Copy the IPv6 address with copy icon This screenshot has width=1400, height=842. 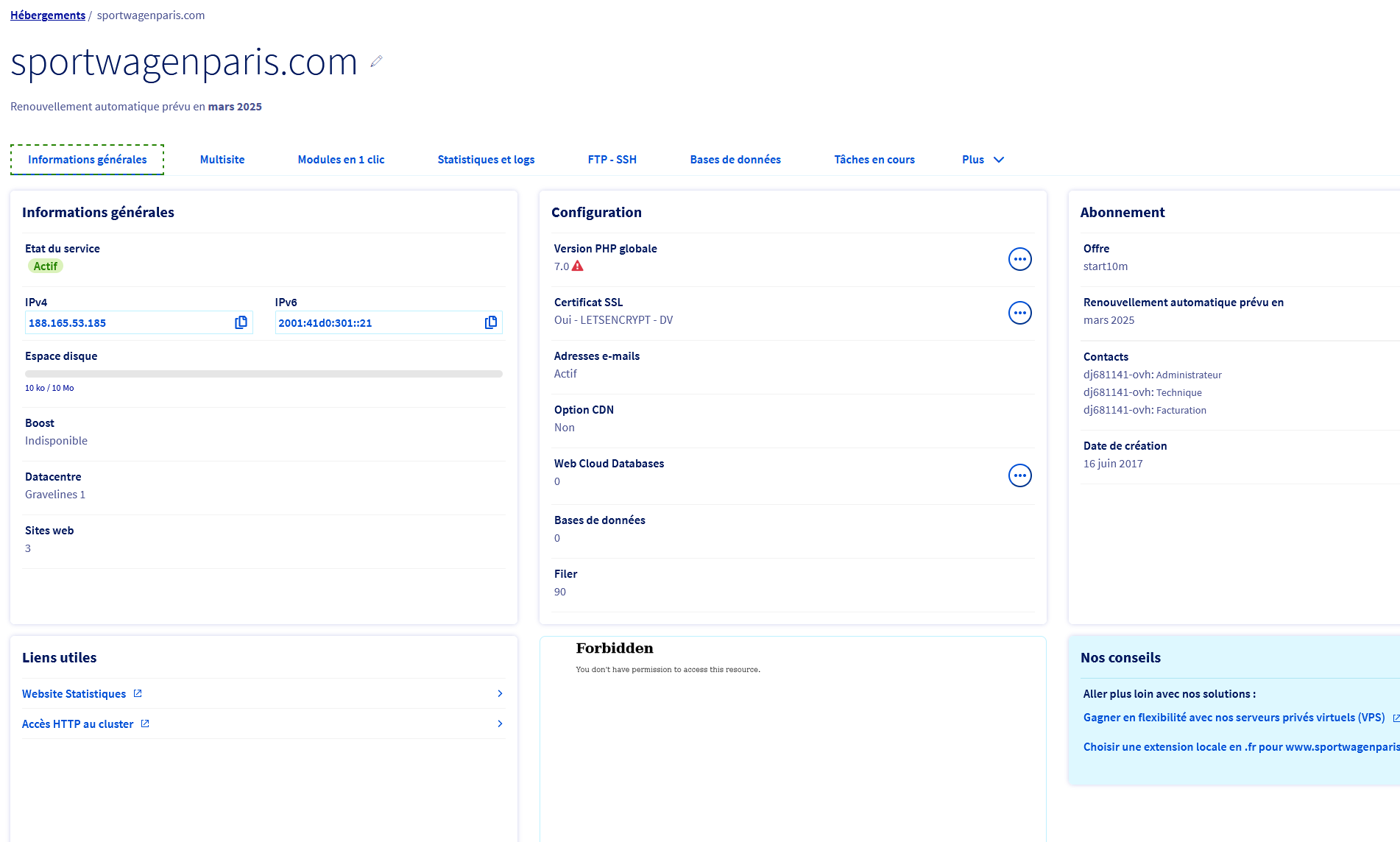click(x=491, y=322)
